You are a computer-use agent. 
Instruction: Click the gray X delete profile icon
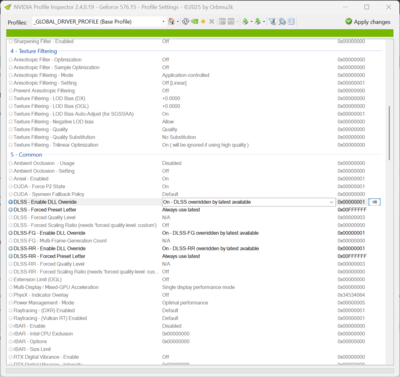point(212,22)
